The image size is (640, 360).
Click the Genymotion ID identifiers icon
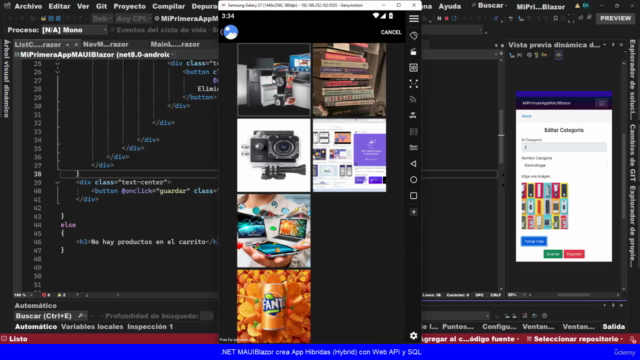click(413, 67)
